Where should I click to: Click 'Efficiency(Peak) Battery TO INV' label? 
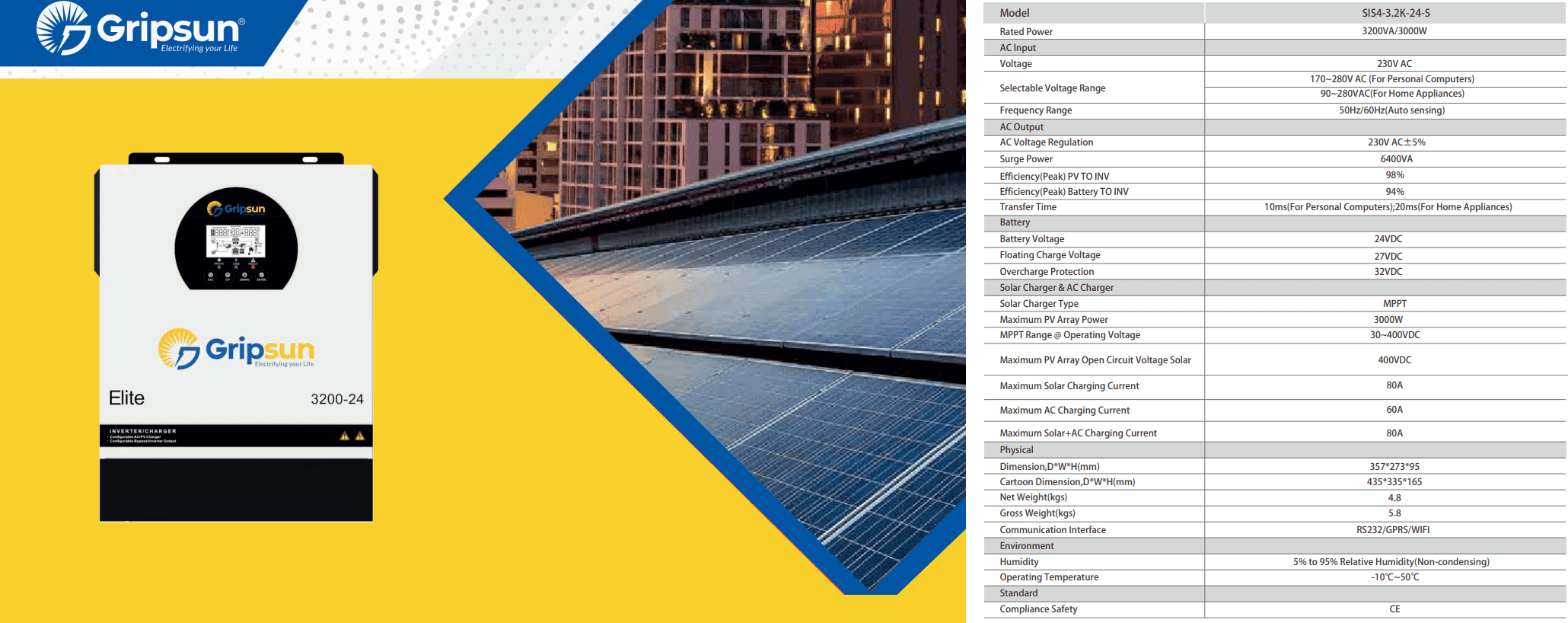1064,192
